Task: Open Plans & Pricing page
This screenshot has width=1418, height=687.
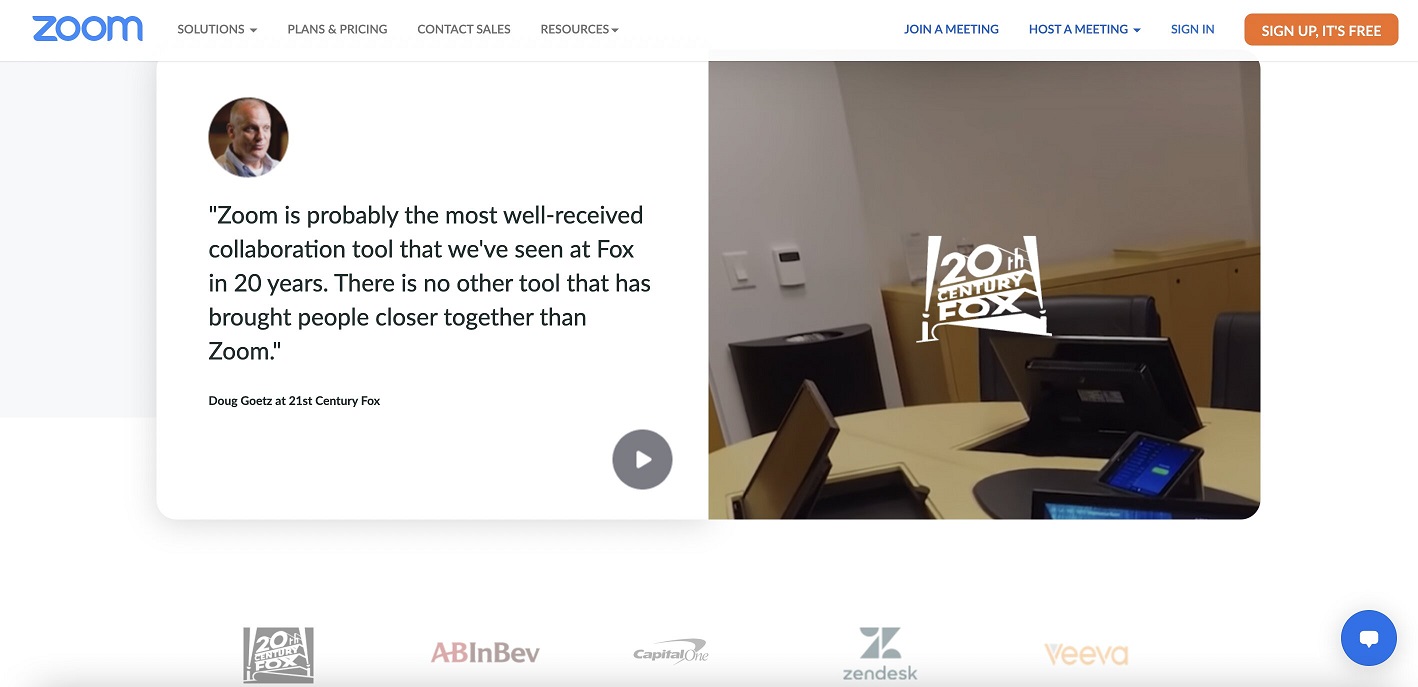Action: [x=337, y=29]
